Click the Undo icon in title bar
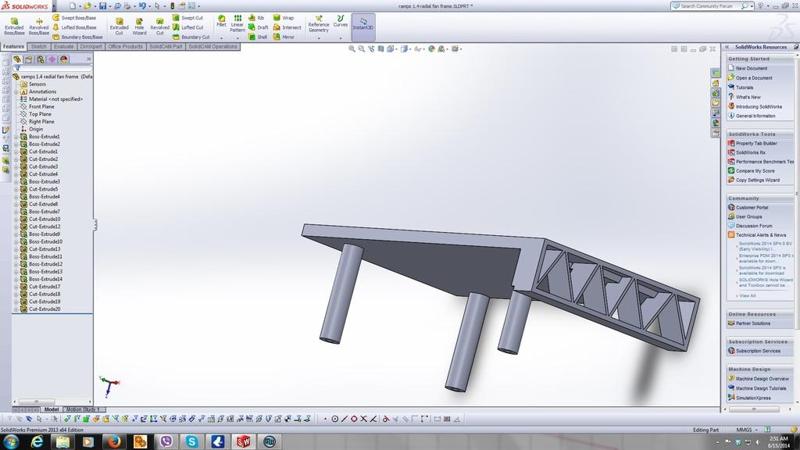The height and width of the screenshot is (450, 800). click(x=142, y=6)
